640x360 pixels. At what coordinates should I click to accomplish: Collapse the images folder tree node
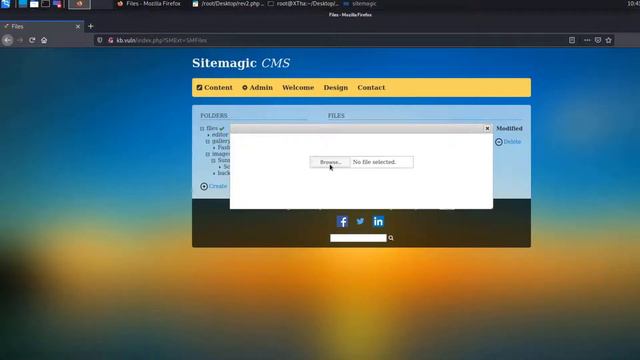[208, 154]
